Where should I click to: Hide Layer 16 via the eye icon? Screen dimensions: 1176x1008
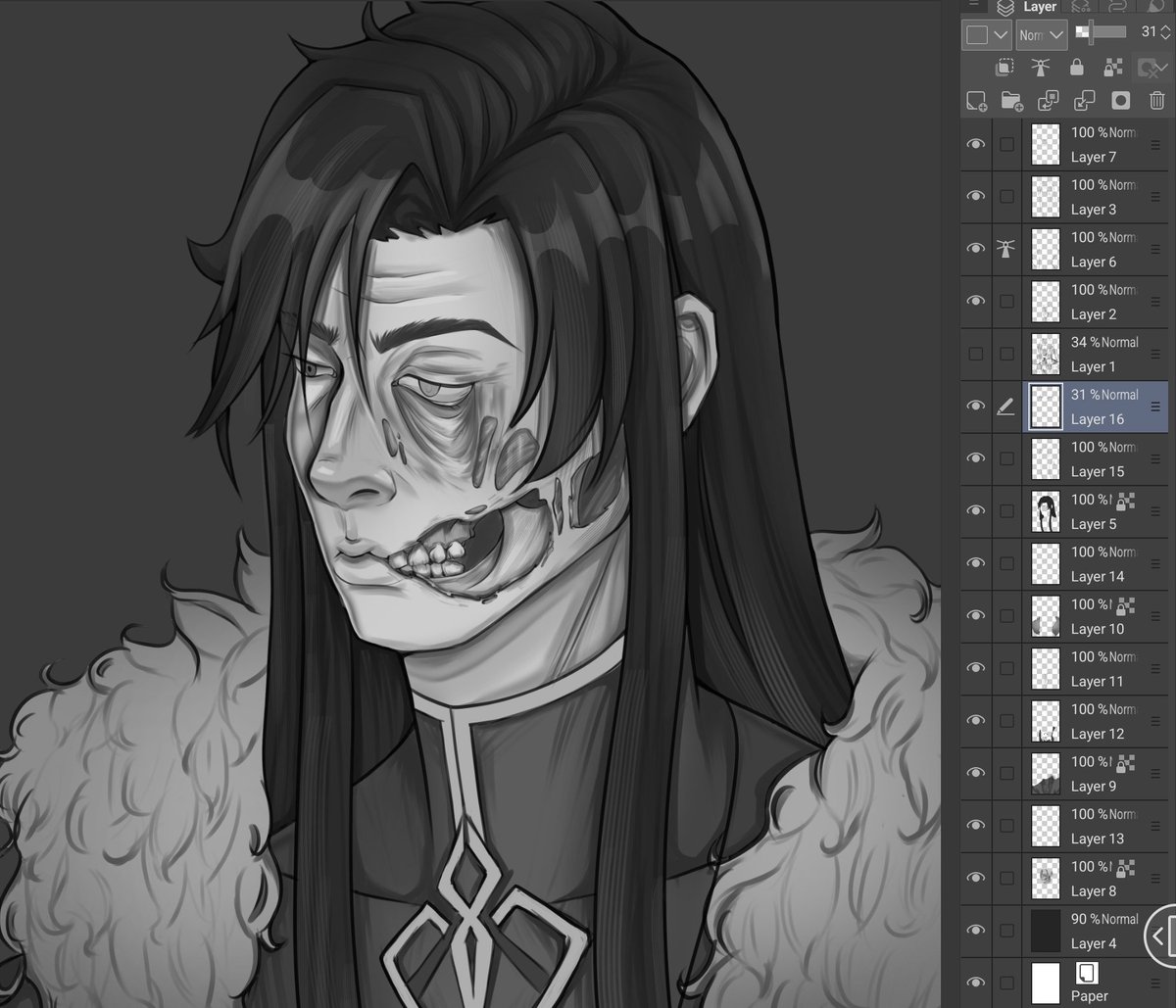(975, 407)
